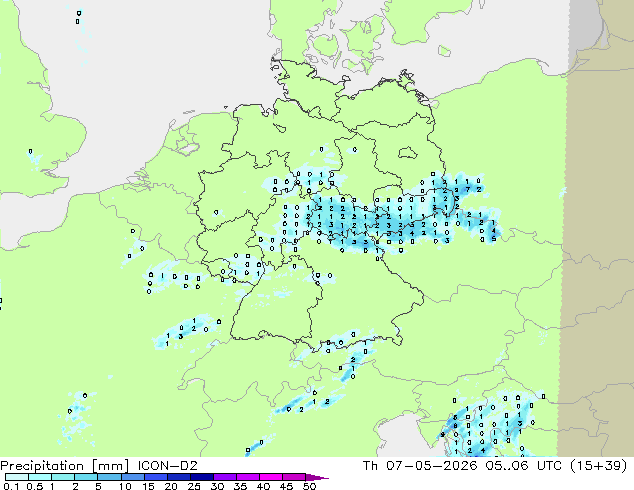Click the '0.5' legend scale label
This screenshot has height=490, width=634.
tap(35, 486)
